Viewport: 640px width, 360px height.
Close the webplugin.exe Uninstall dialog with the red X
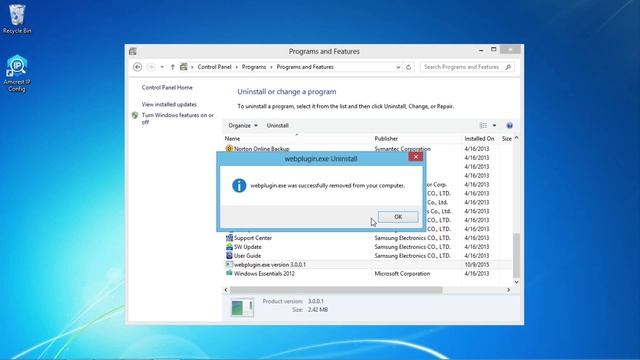coord(416,157)
